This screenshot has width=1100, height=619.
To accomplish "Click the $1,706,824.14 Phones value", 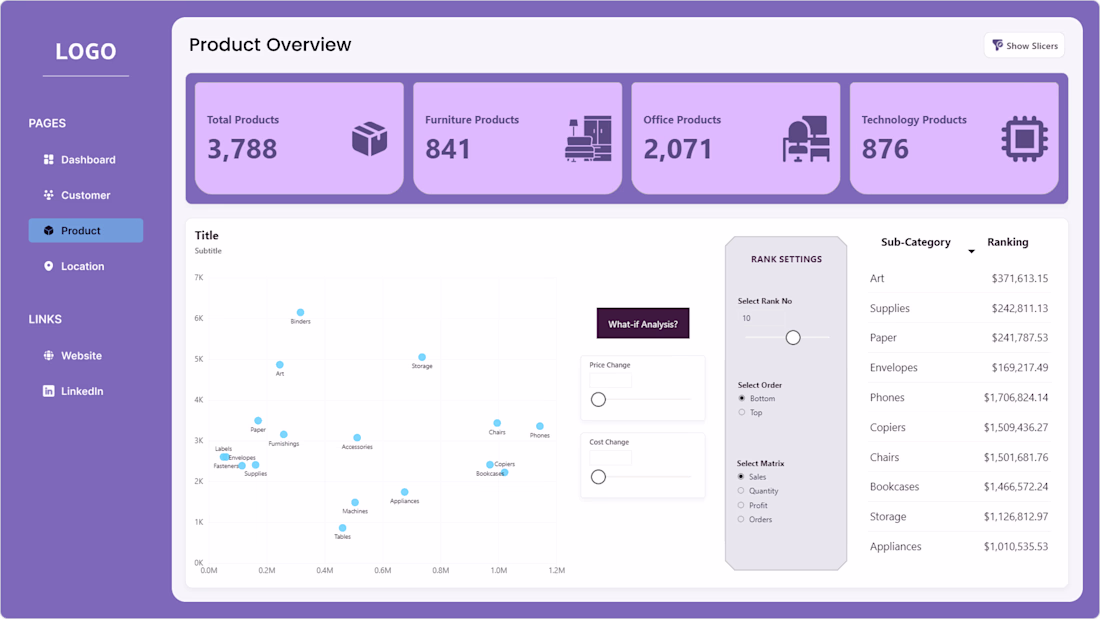I will (x=1016, y=397).
